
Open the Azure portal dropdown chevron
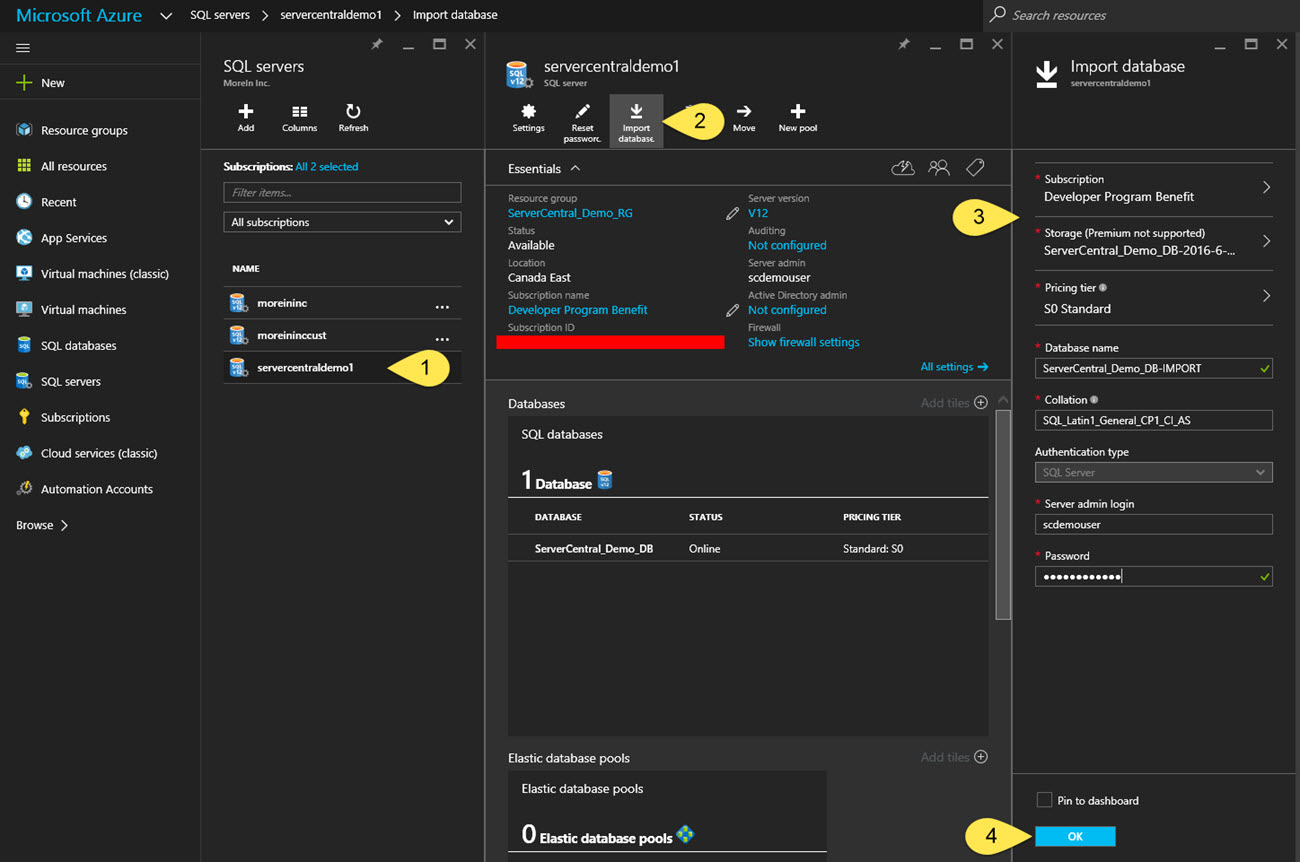pos(166,16)
